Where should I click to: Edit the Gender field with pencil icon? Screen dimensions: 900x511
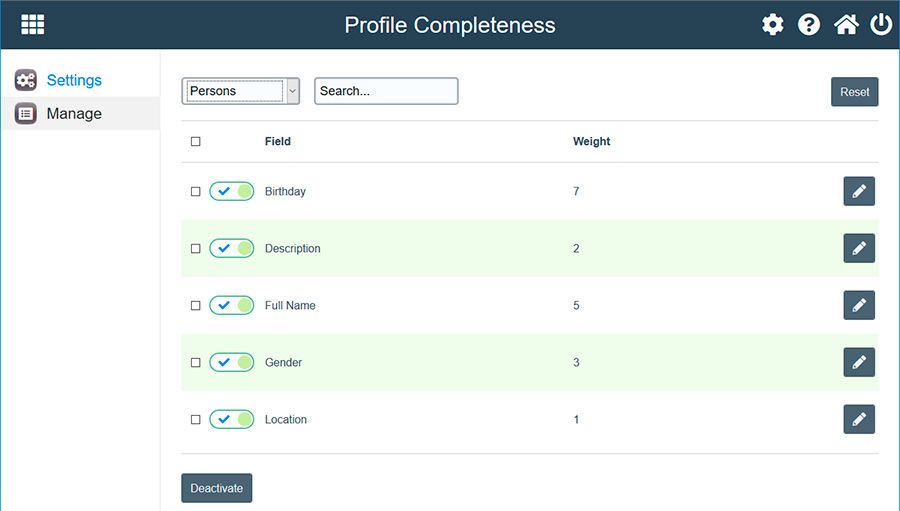tap(859, 362)
